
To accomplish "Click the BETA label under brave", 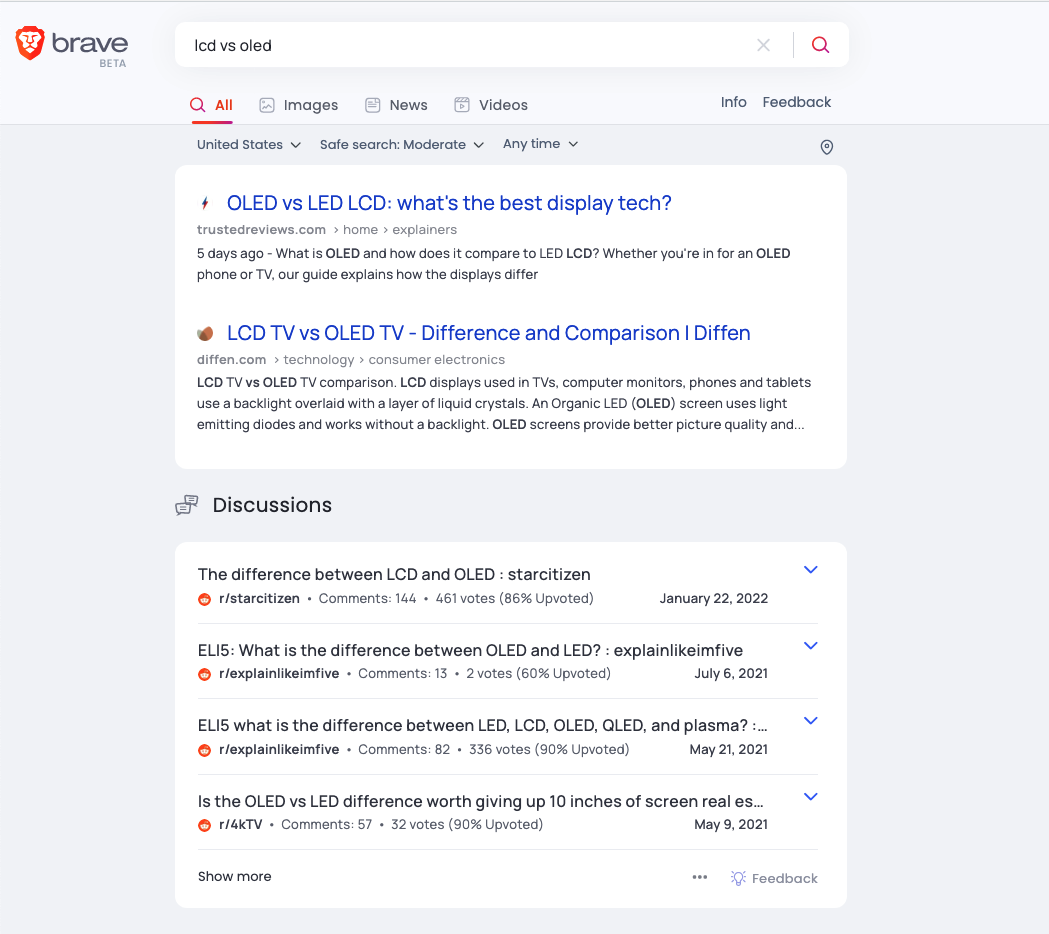I will [112, 64].
